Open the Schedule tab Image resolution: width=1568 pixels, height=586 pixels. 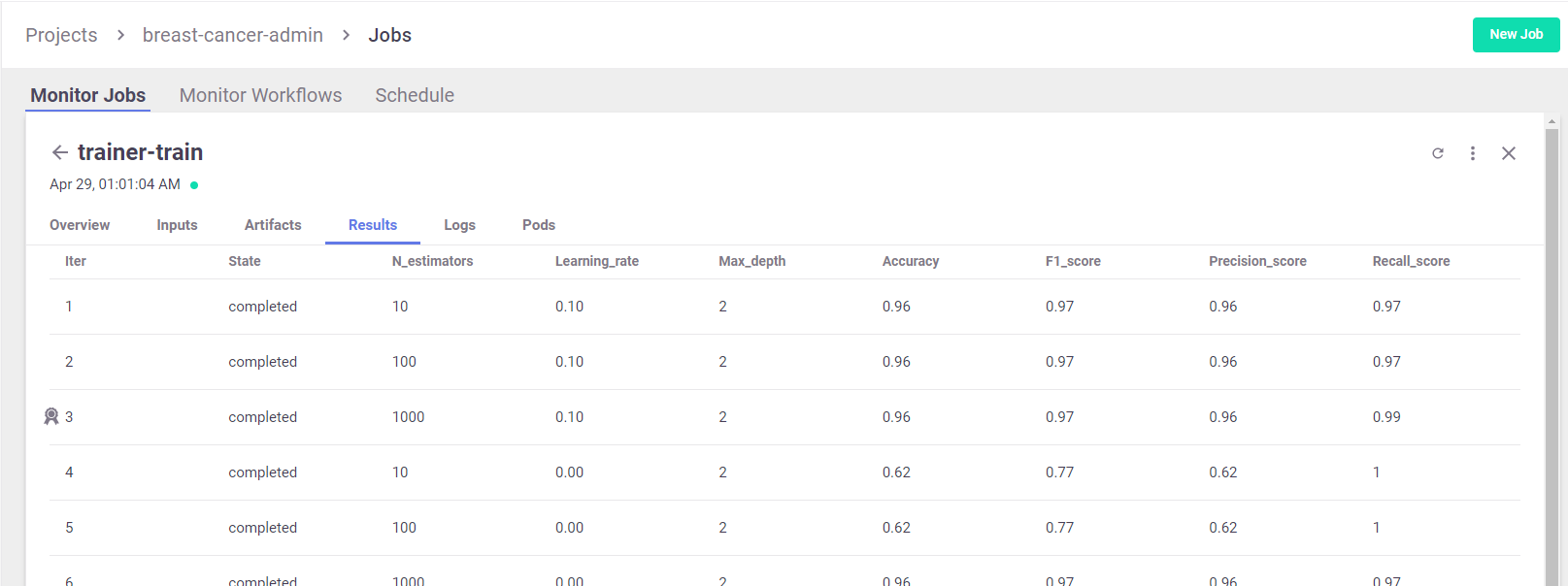point(415,95)
